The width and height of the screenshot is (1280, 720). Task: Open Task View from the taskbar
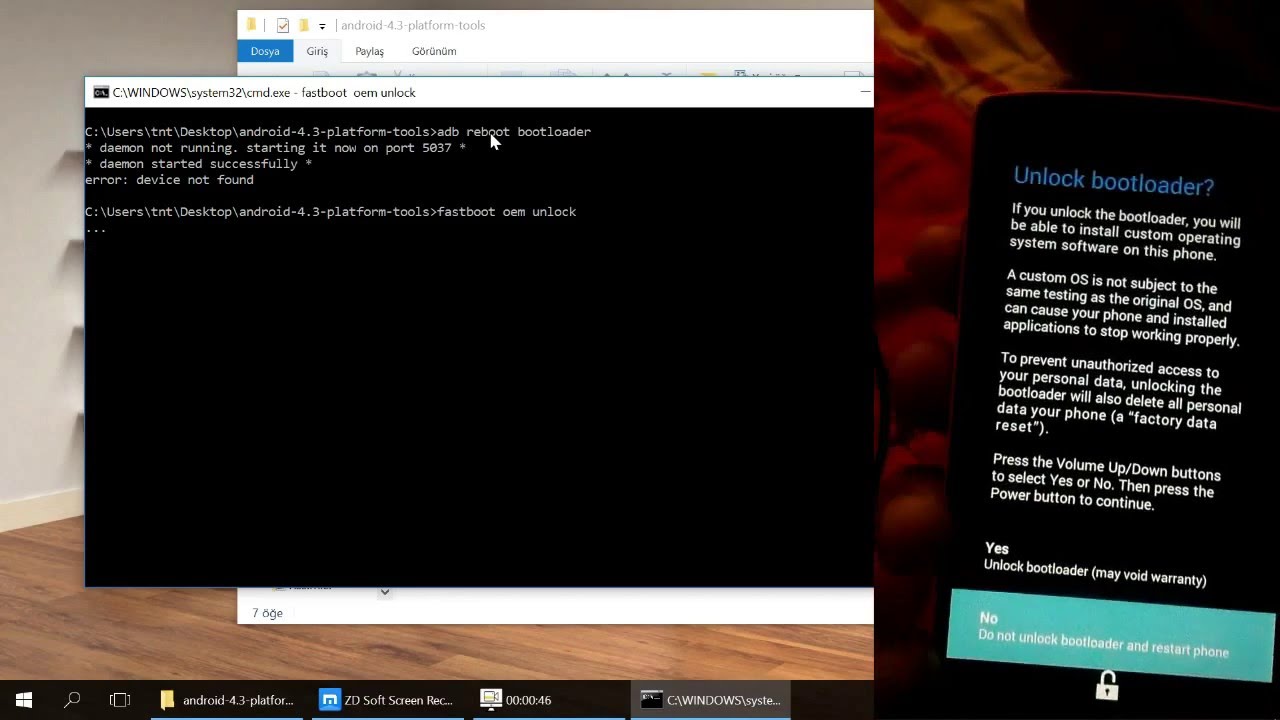(120, 700)
